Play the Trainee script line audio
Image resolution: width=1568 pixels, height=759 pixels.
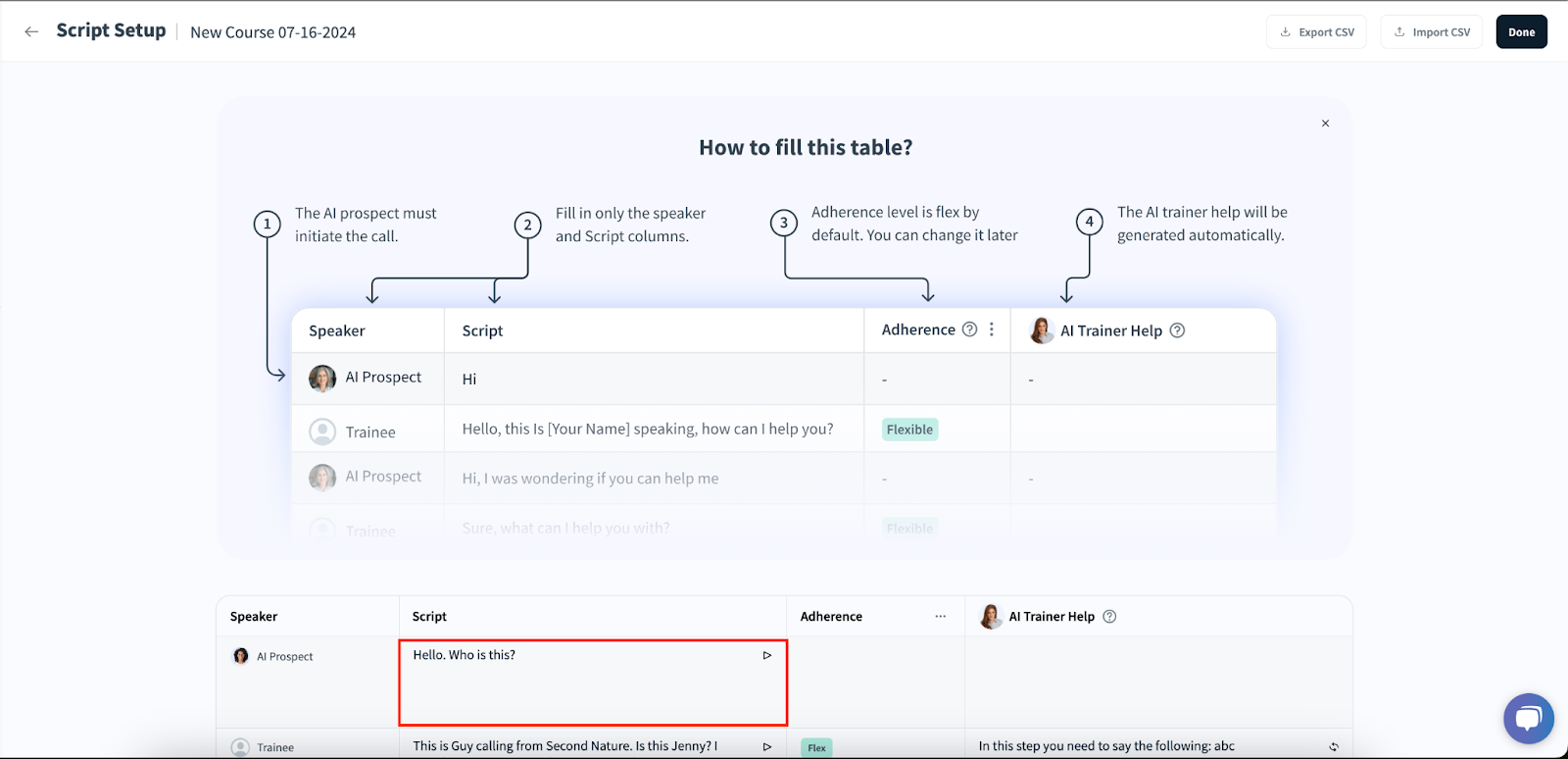pos(767,746)
